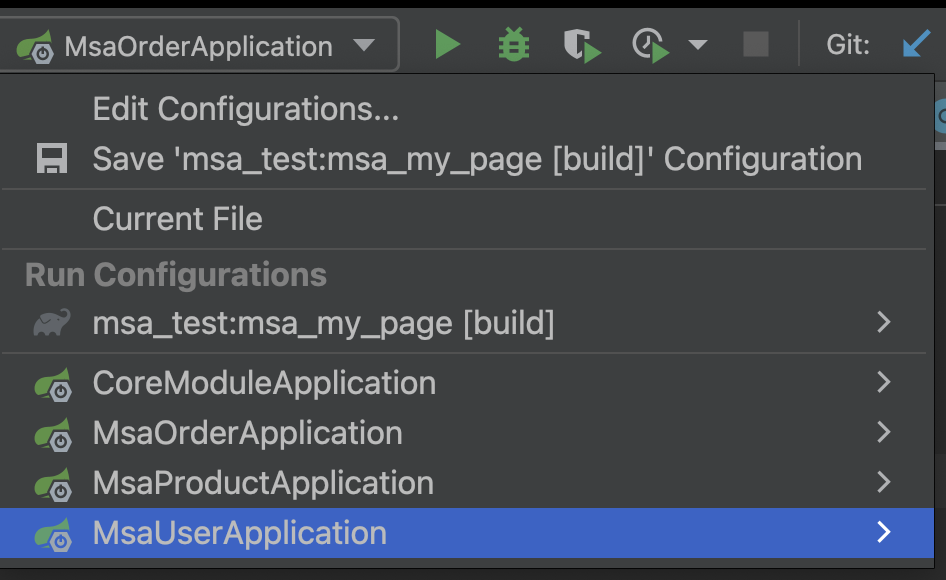The image size is (946, 580).
Task: Click the gray Stop square button
Action: tap(756, 45)
